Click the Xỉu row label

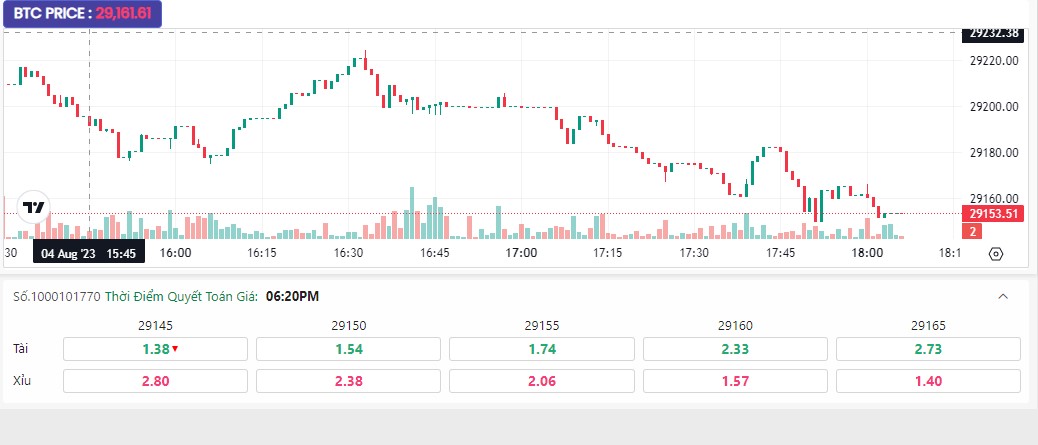click(22, 380)
